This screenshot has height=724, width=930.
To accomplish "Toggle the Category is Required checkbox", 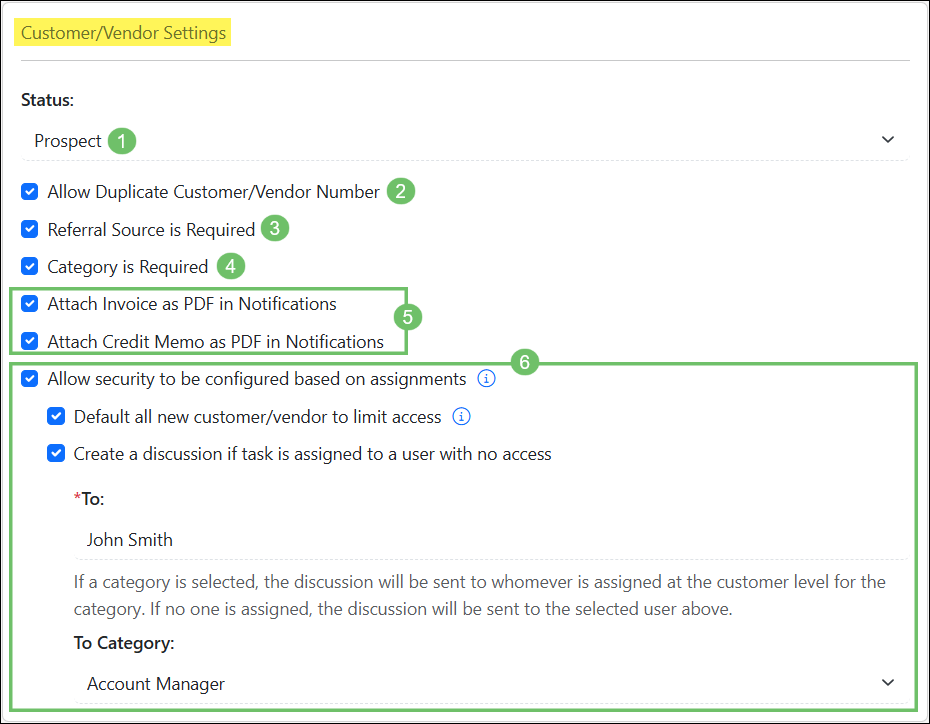I will coord(29,266).
